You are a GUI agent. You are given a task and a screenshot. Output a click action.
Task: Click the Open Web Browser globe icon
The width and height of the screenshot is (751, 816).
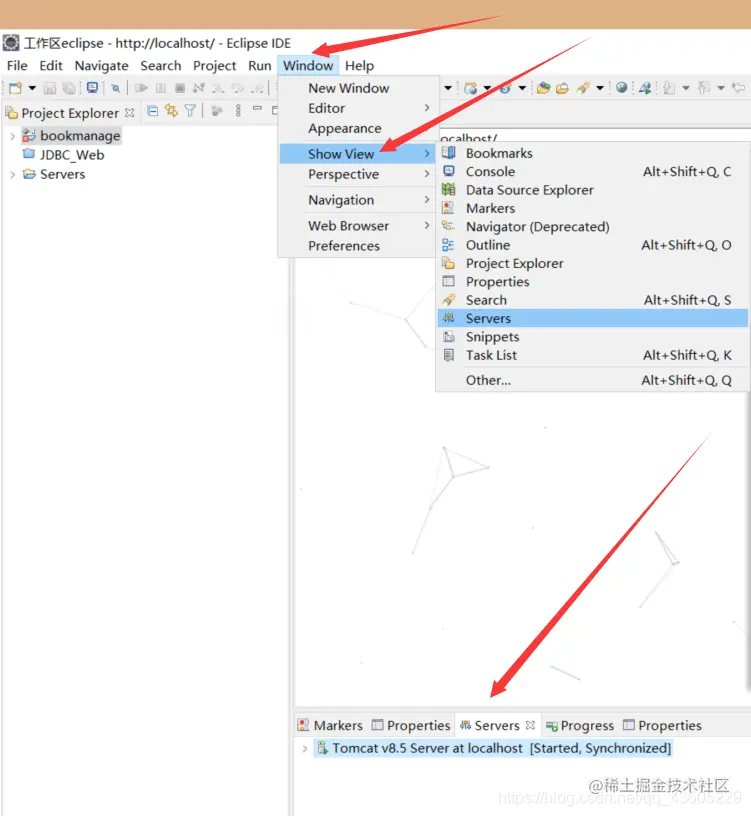point(621,87)
